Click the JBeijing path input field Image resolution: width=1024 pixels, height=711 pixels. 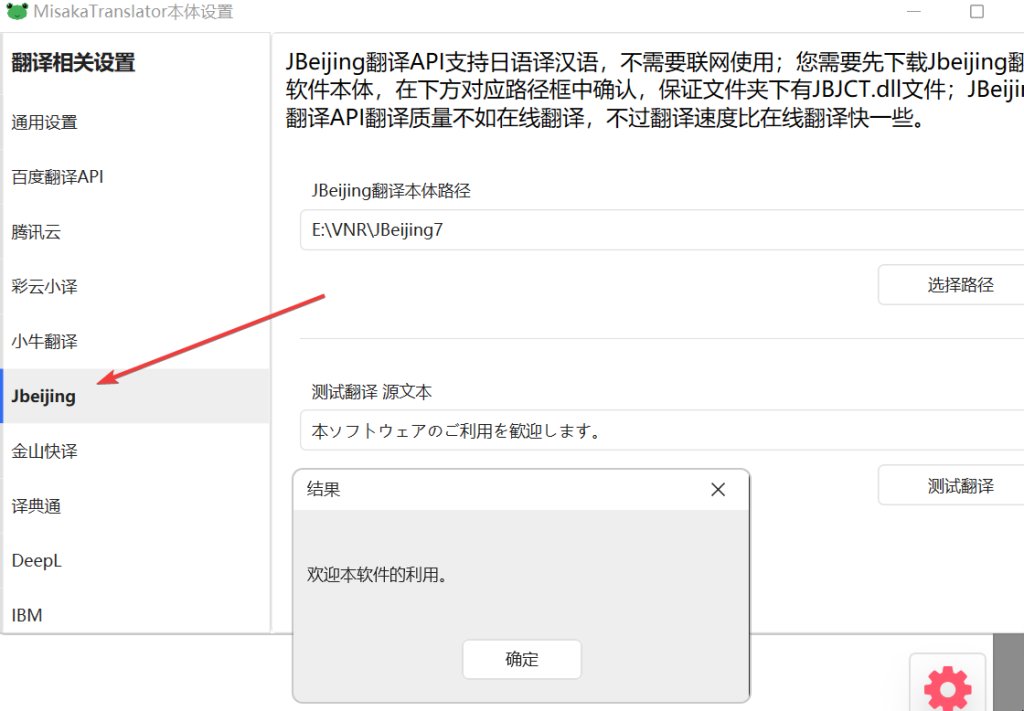pyautogui.click(x=660, y=230)
